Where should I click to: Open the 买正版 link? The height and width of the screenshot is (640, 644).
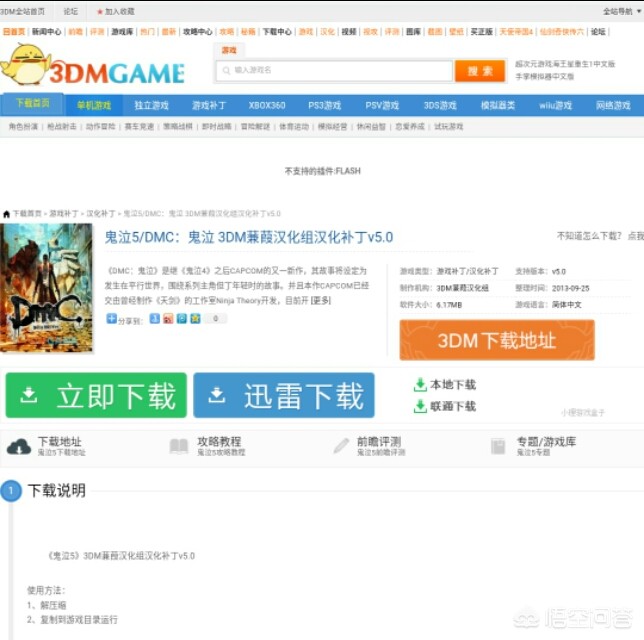click(x=481, y=32)
